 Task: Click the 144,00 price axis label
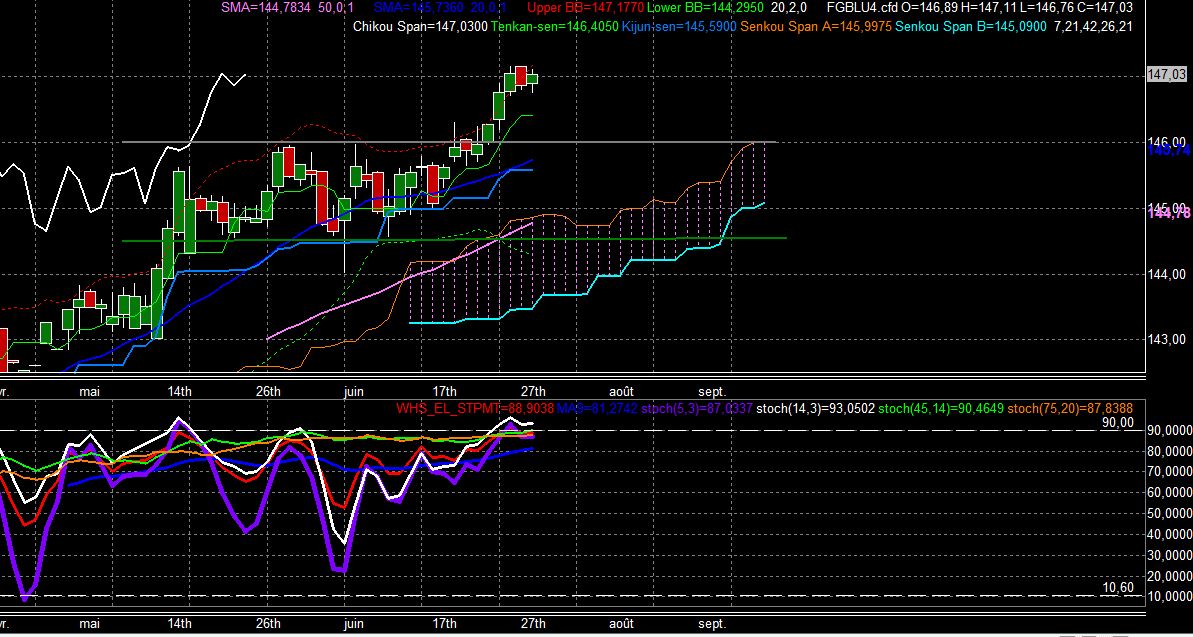tap(1167, 274)
